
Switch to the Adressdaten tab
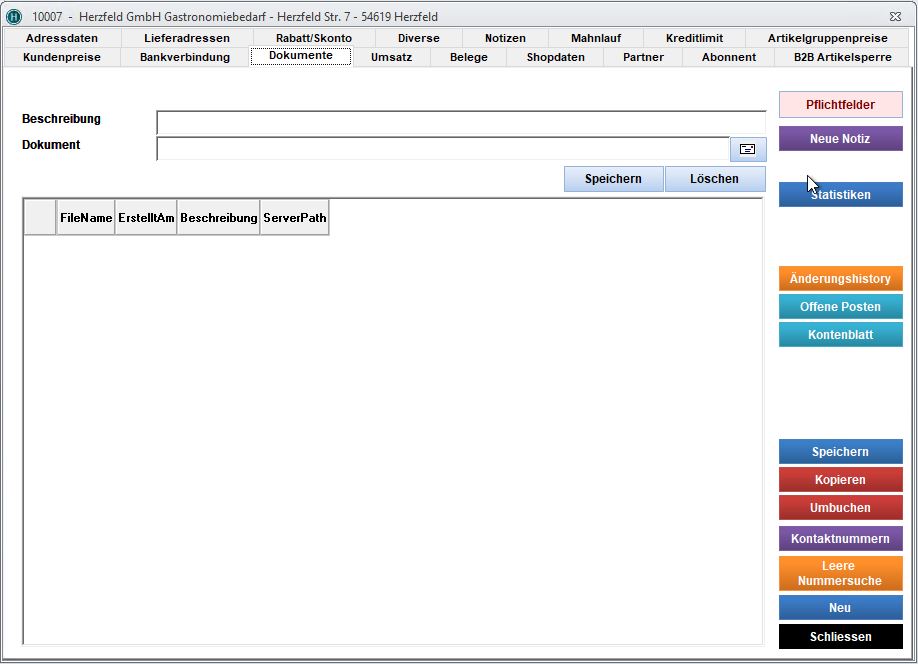pos(62,38)
